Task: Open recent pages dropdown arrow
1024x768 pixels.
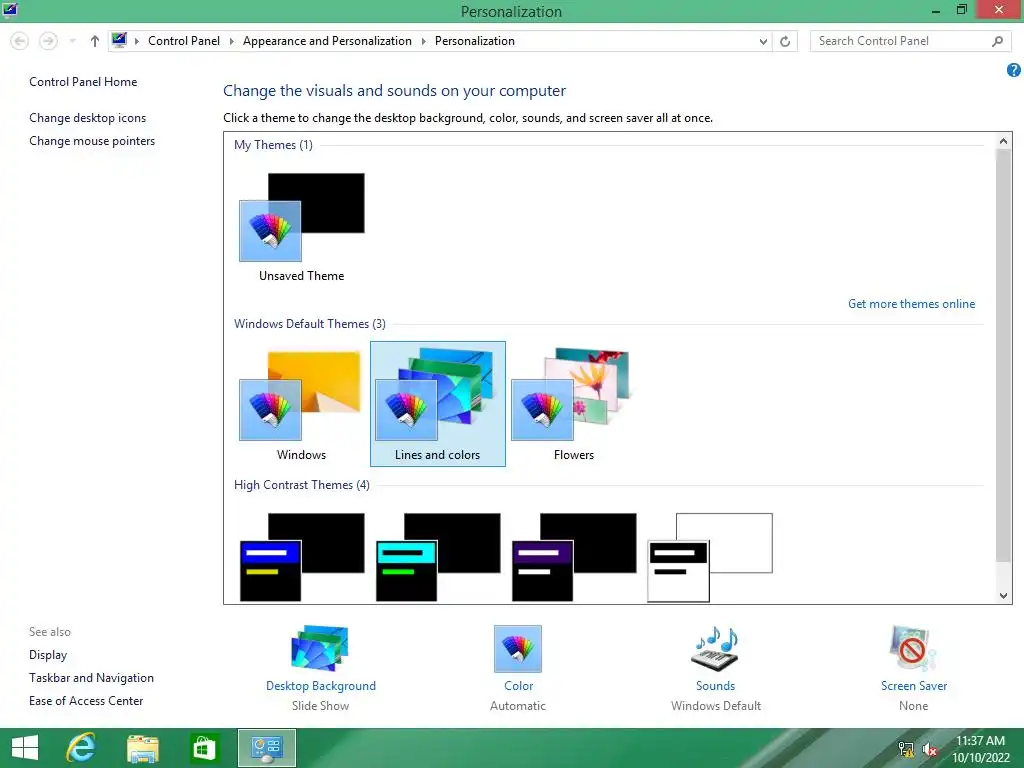Action: (72, 41)
